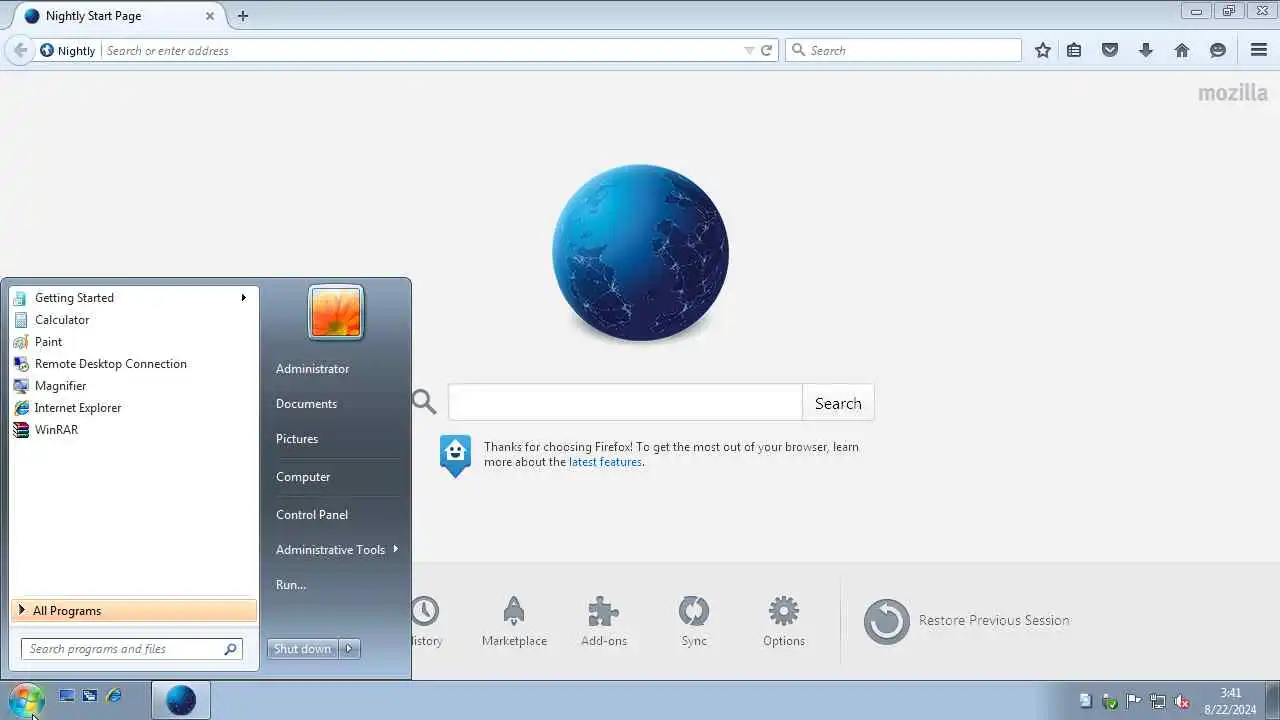Open muted volume tray icon
This screenshot has width=1280, height=720.
click(1182, 701)
